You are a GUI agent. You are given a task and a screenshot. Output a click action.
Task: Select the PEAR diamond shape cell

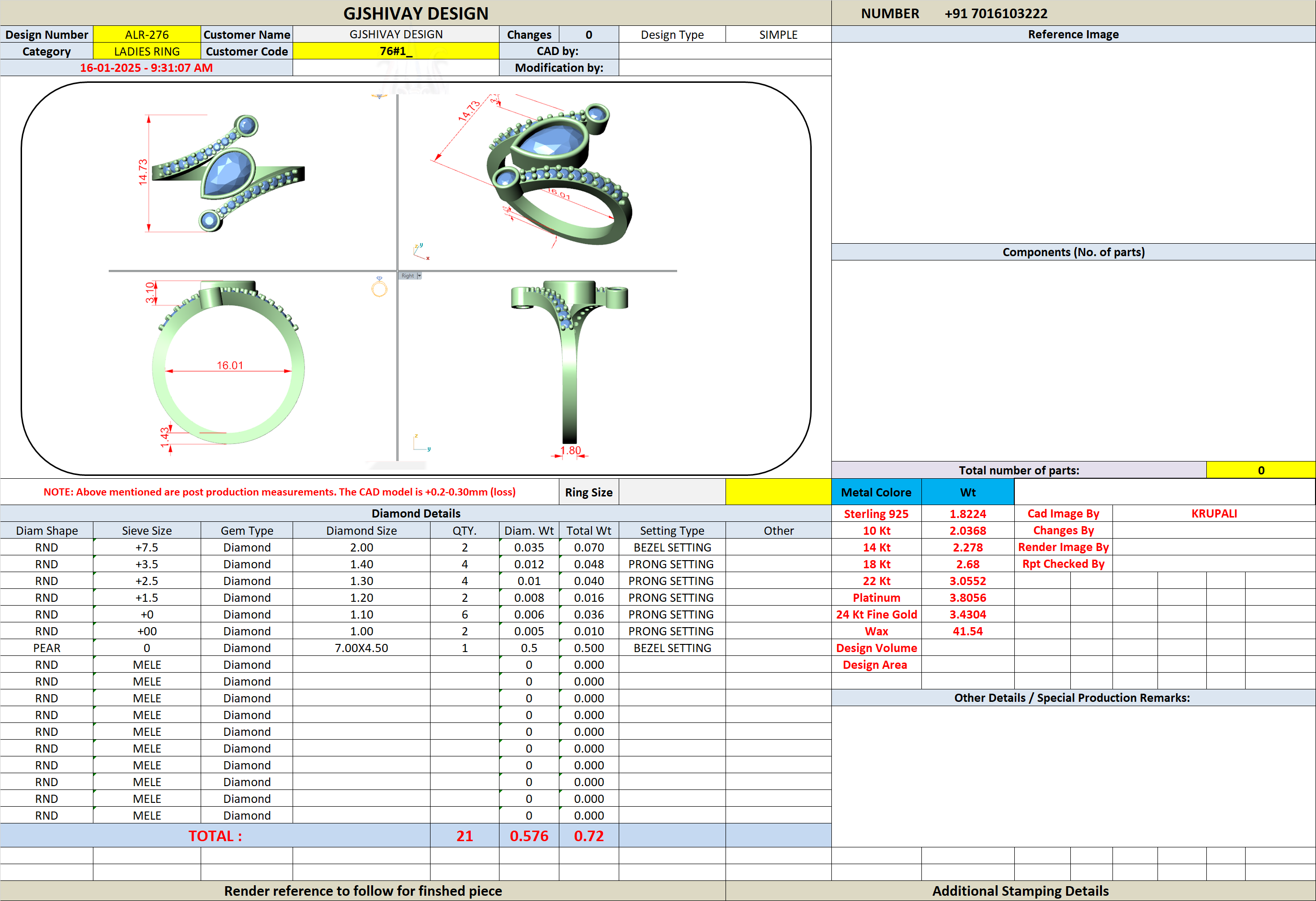tap(46, 648)
